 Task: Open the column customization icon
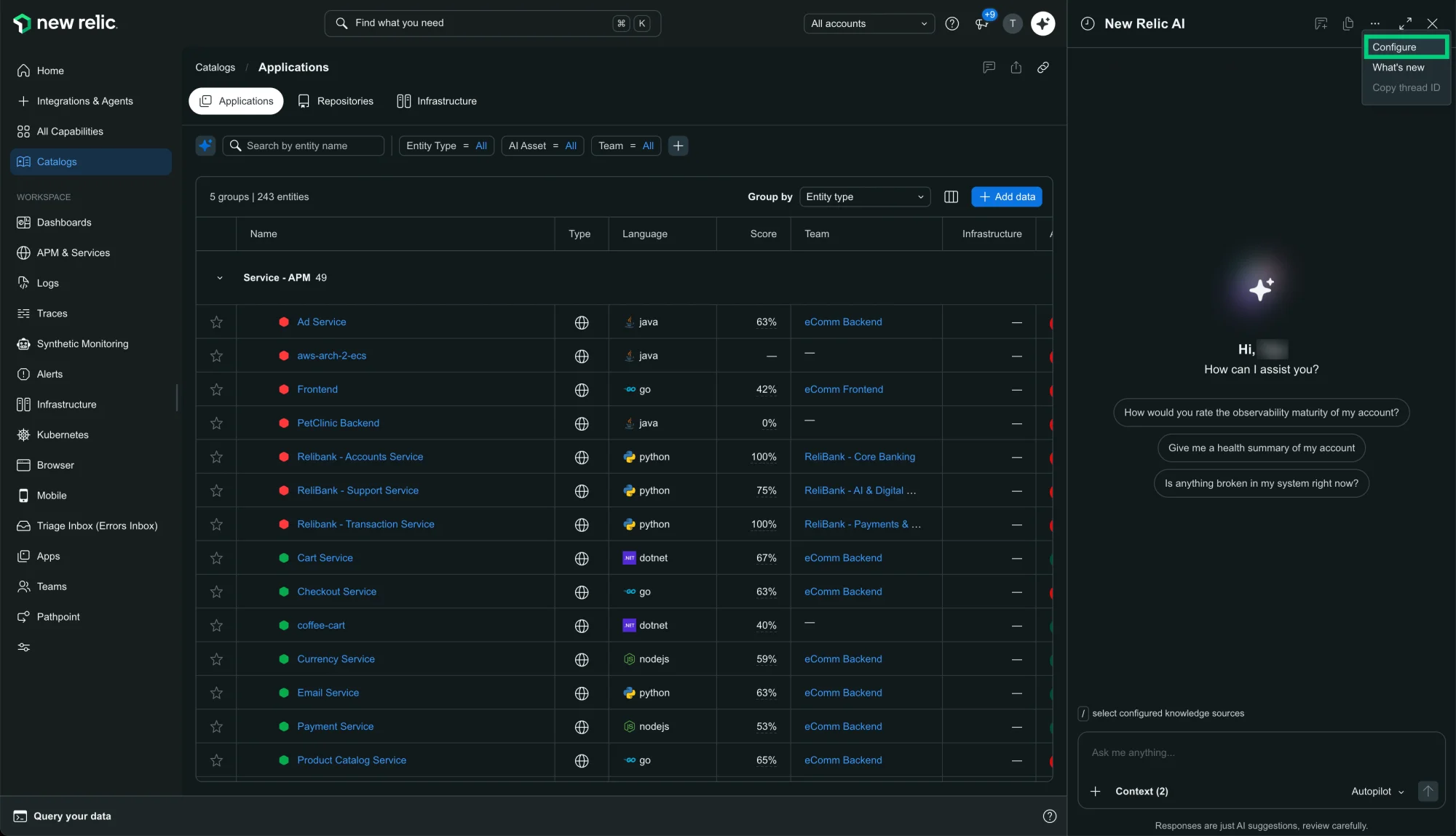tap(951, 196)
